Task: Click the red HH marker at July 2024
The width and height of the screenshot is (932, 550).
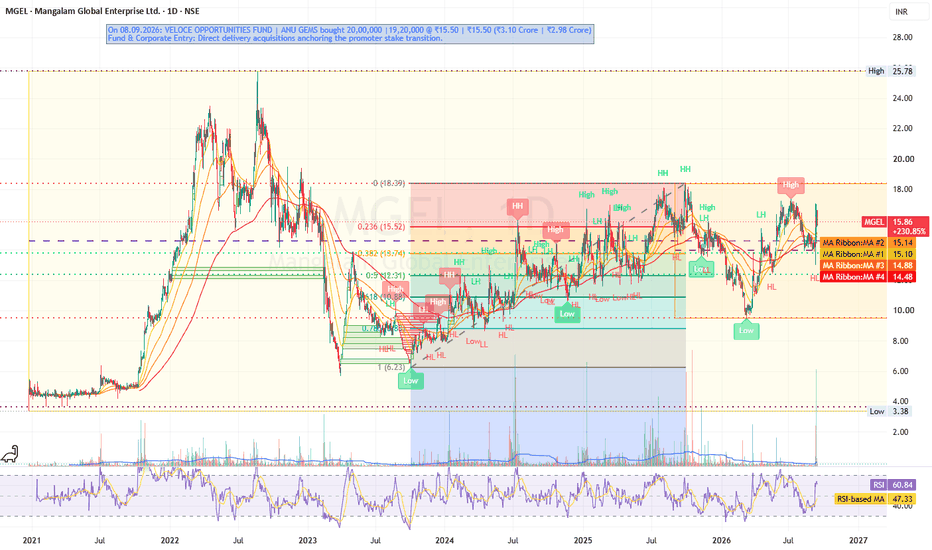Action: click(517, 207)
